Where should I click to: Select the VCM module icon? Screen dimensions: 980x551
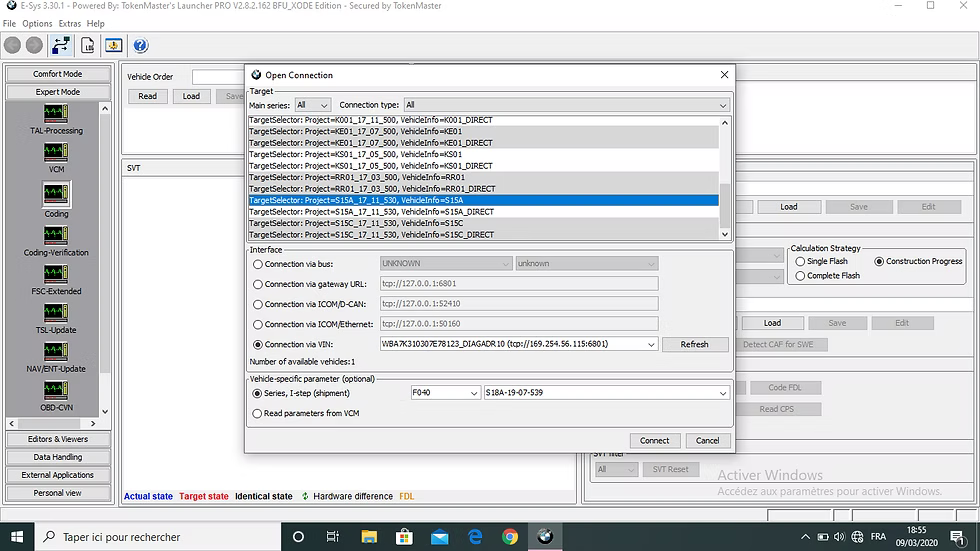56,152
